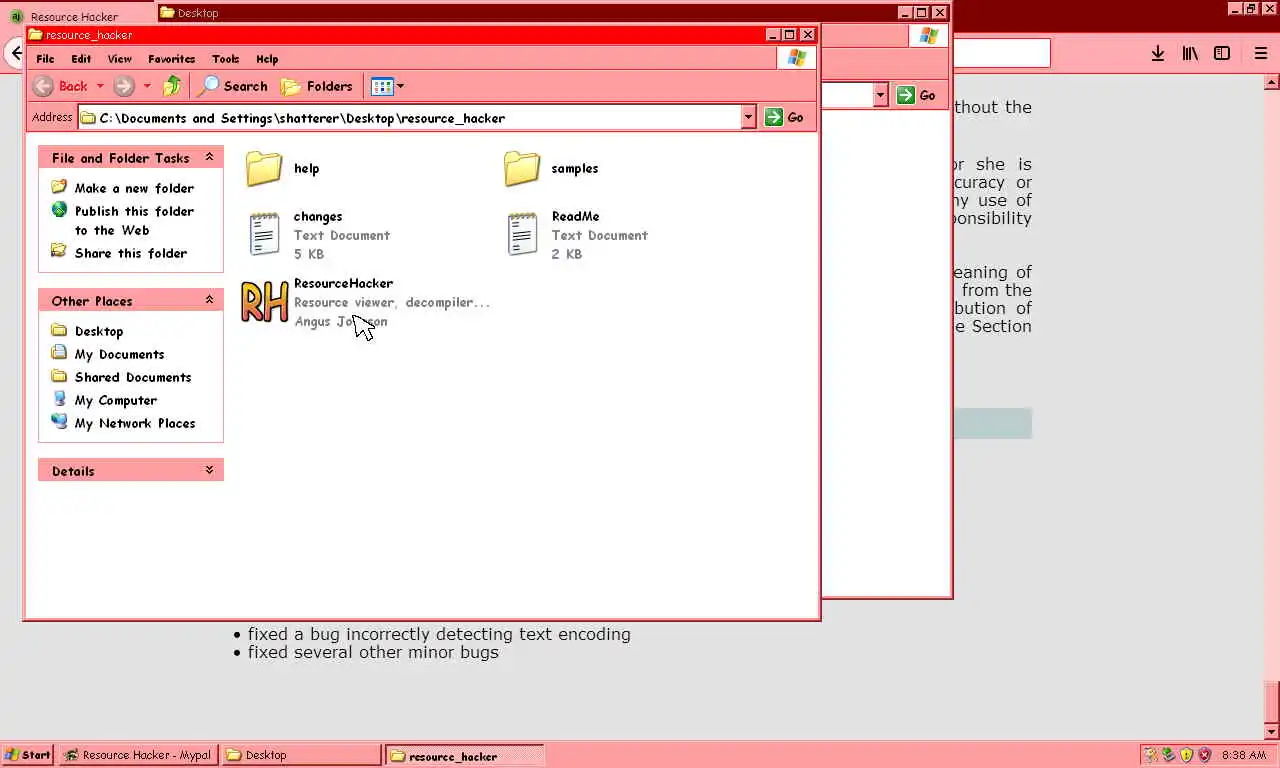Screen dimensions: 1280x768
Task: Open browser Downloads arrow icon
Action: click(x=1157, y=53)
